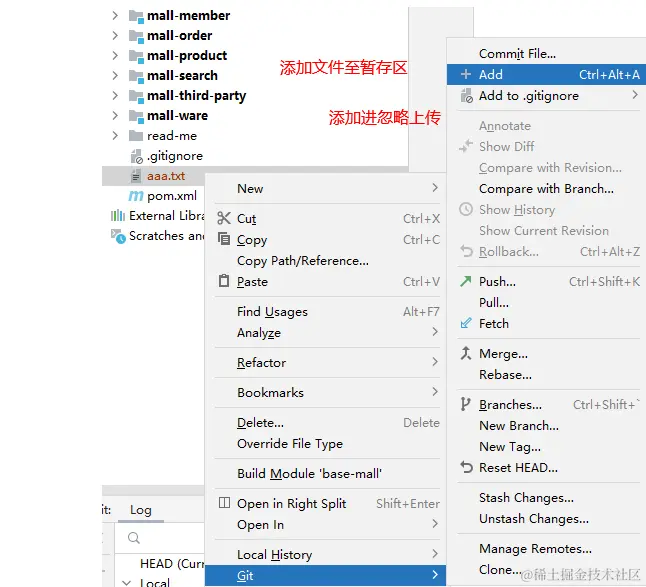This screenshot has height=587, width=646.
Task: Open the Refactor submenu
Action: 325,362
